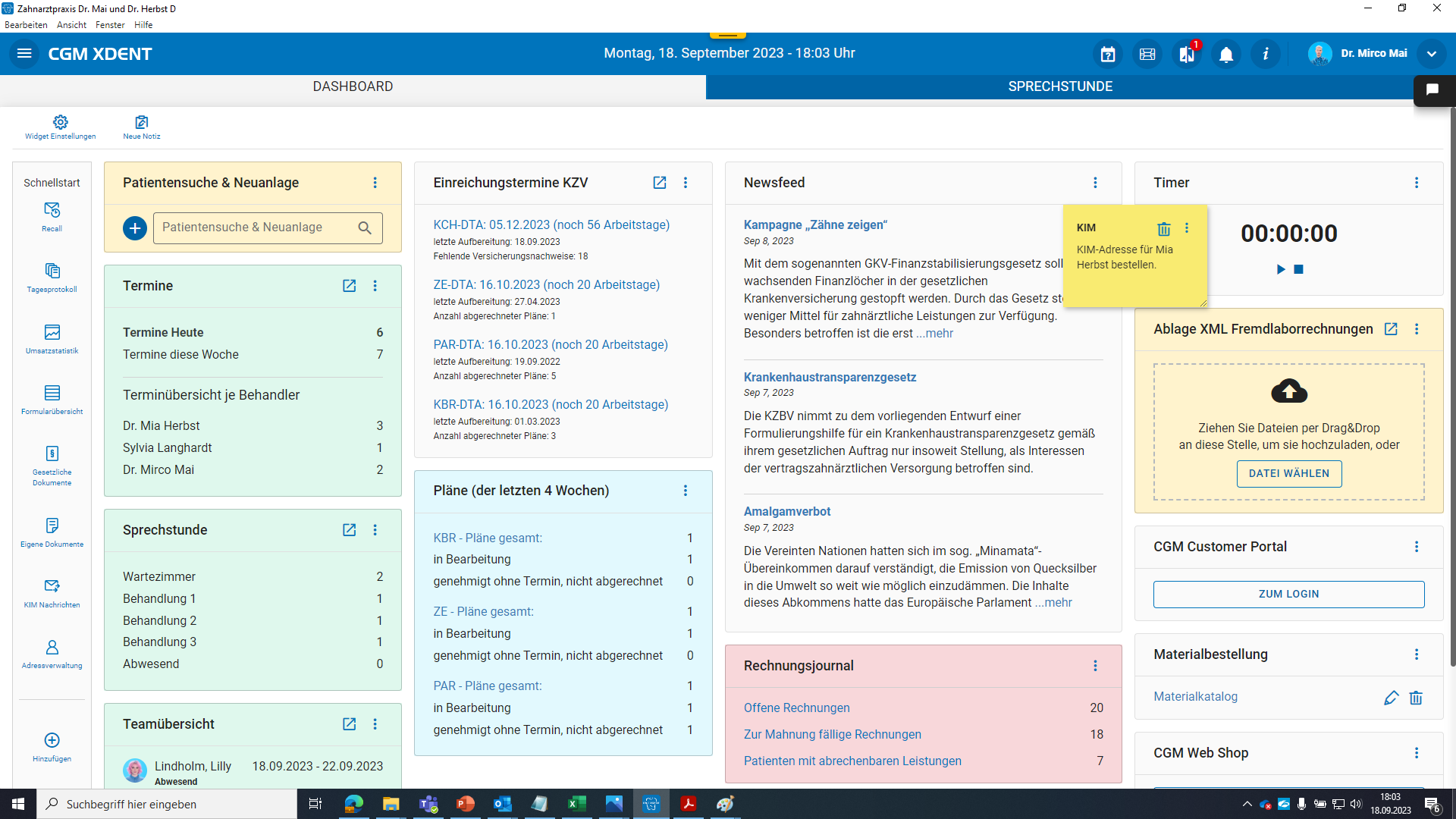Click the Windows taskbar search box
The height and width of the screenshot is (819, 1456).
167,804
